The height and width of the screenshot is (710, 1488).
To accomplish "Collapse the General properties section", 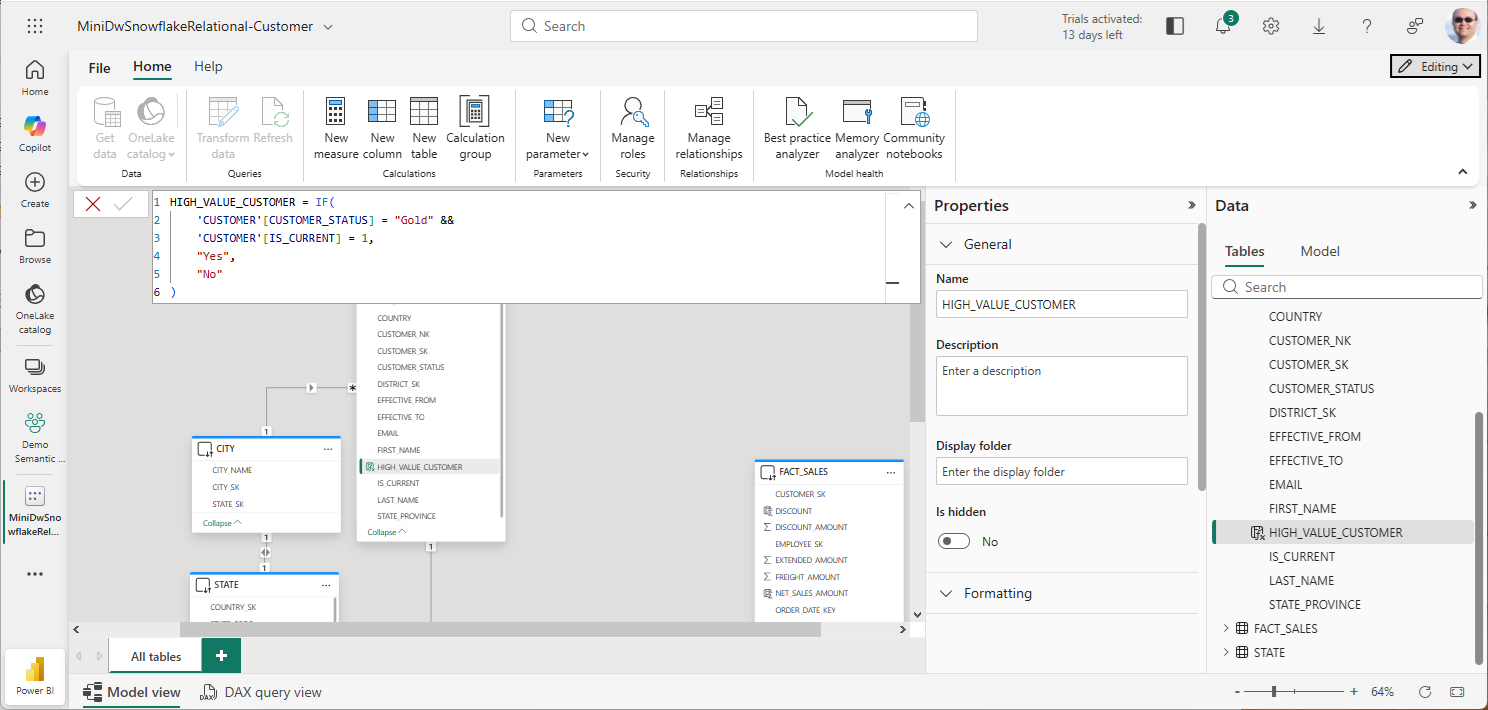I will (946, 244).
